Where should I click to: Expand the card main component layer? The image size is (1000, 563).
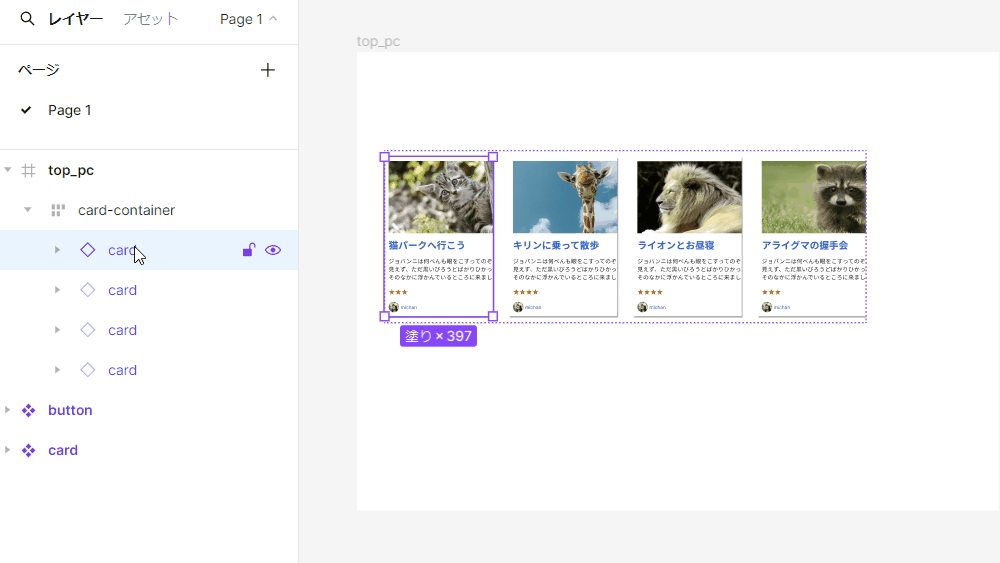[8, 450]
